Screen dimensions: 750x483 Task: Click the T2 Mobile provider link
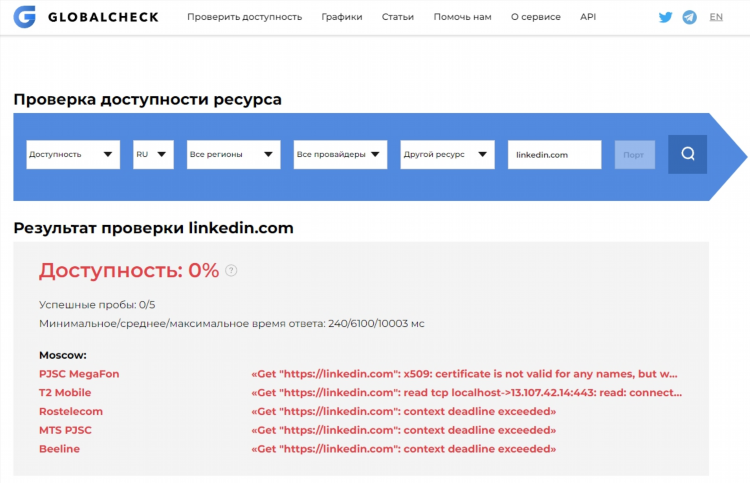point(65,393)
